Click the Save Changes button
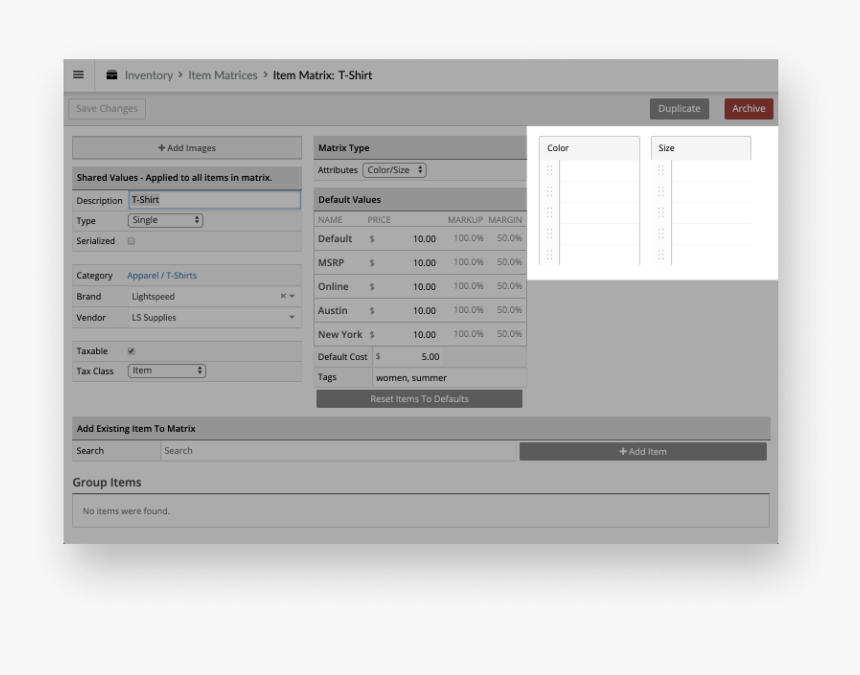The width and height of the screenshot is (860, 675). (x=107, y=109)
